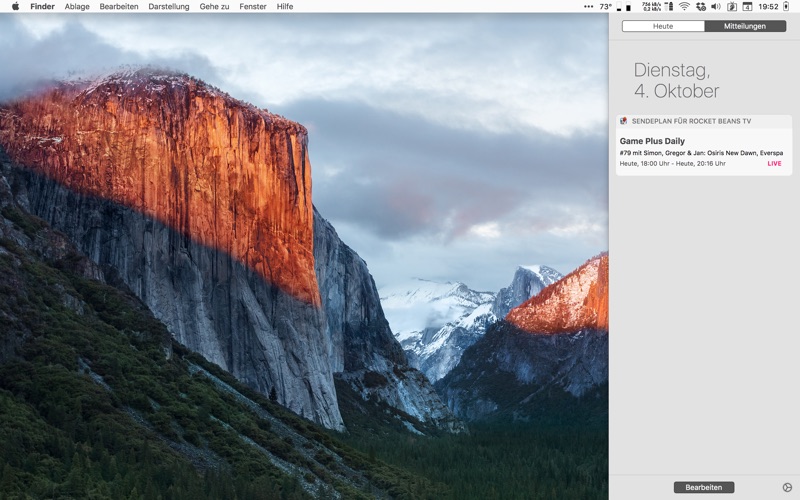This screenshot has width=800, height=500.
Task: Open the Gehe zu menu
Action: [x=214, y=6]
